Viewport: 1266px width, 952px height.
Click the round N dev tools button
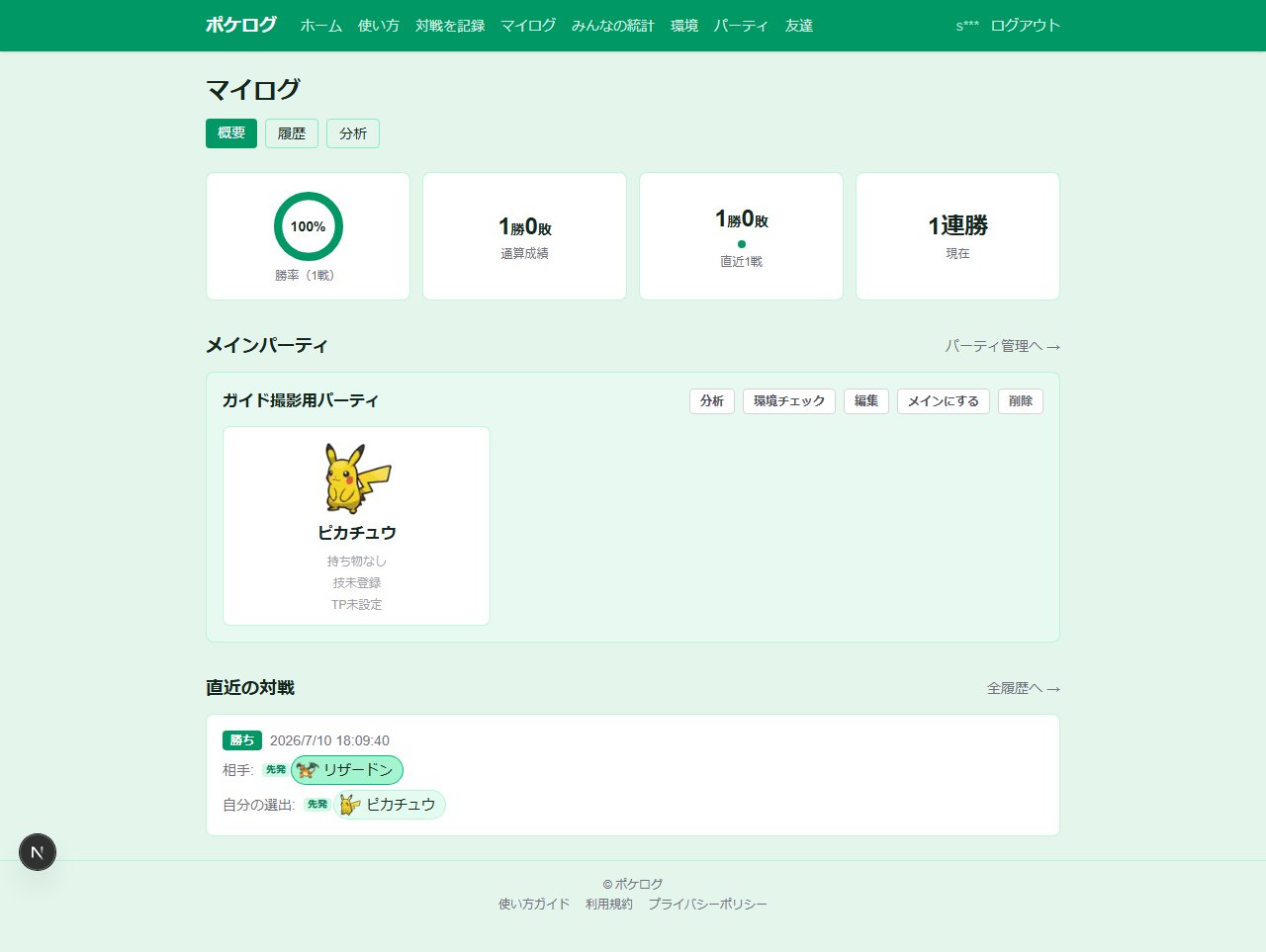pos(38,852)
